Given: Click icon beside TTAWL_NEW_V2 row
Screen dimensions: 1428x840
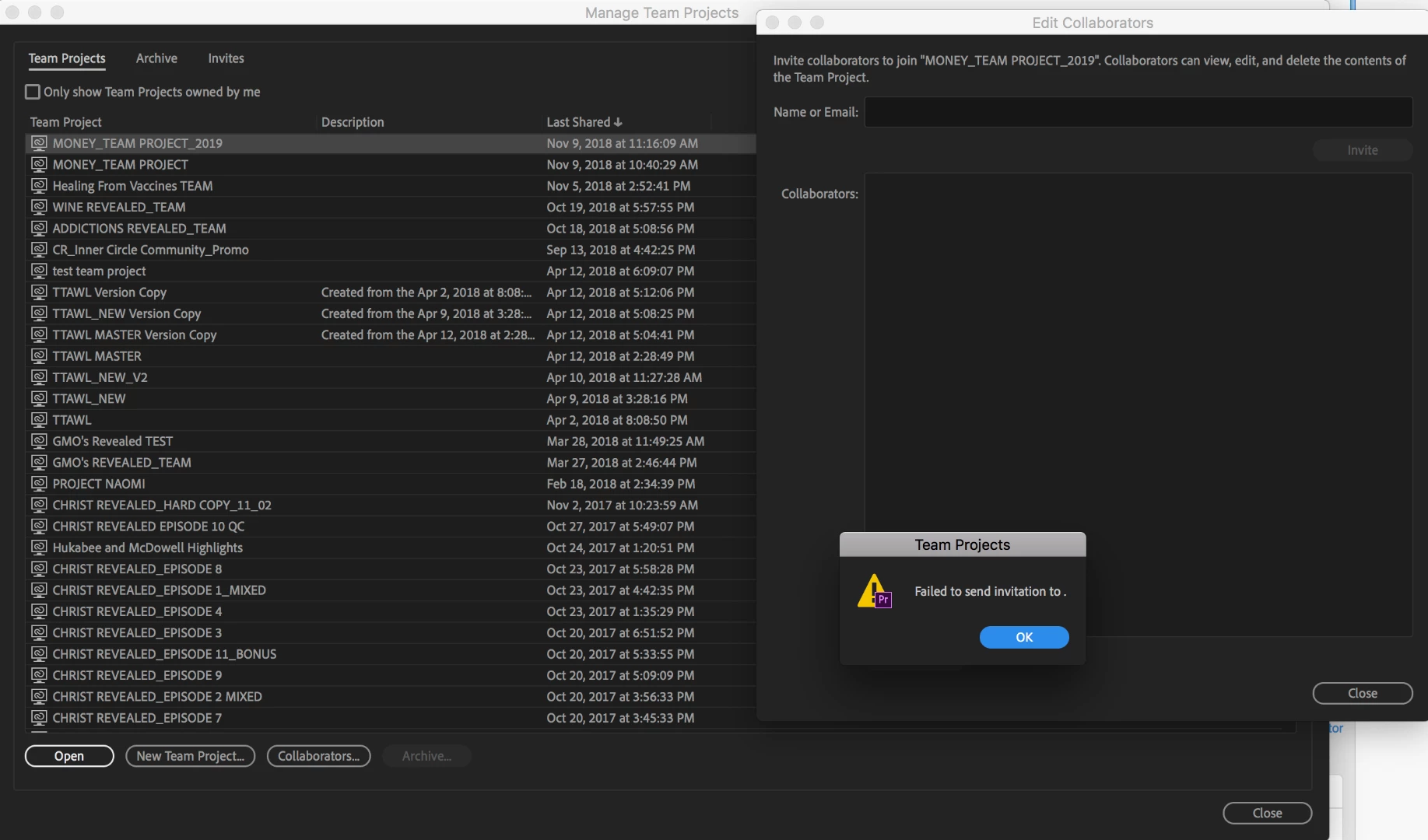Looking at the screenshot, I should click(39, 377).
